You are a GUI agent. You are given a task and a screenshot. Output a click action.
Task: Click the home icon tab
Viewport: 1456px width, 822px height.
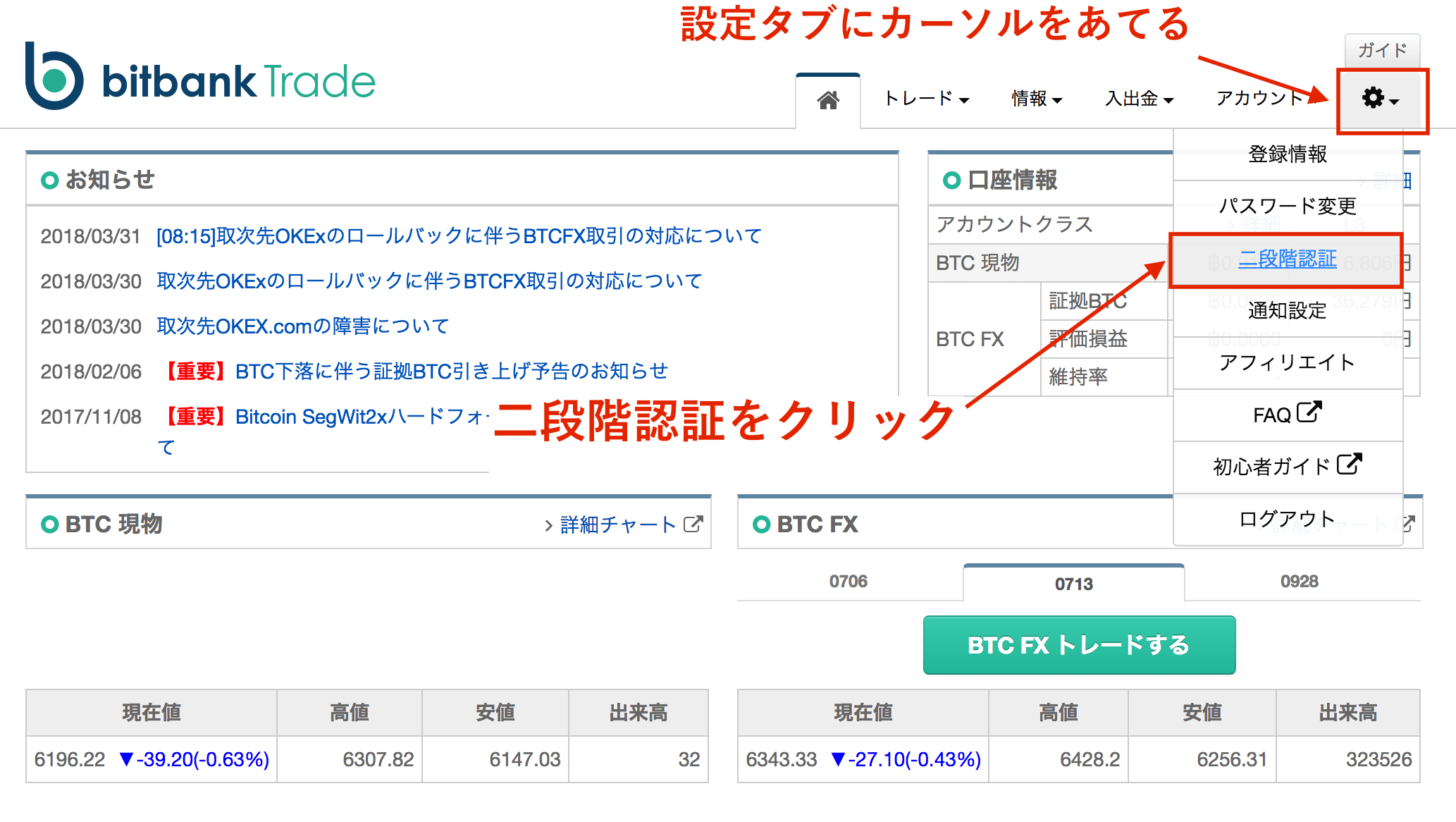point(828,101)
